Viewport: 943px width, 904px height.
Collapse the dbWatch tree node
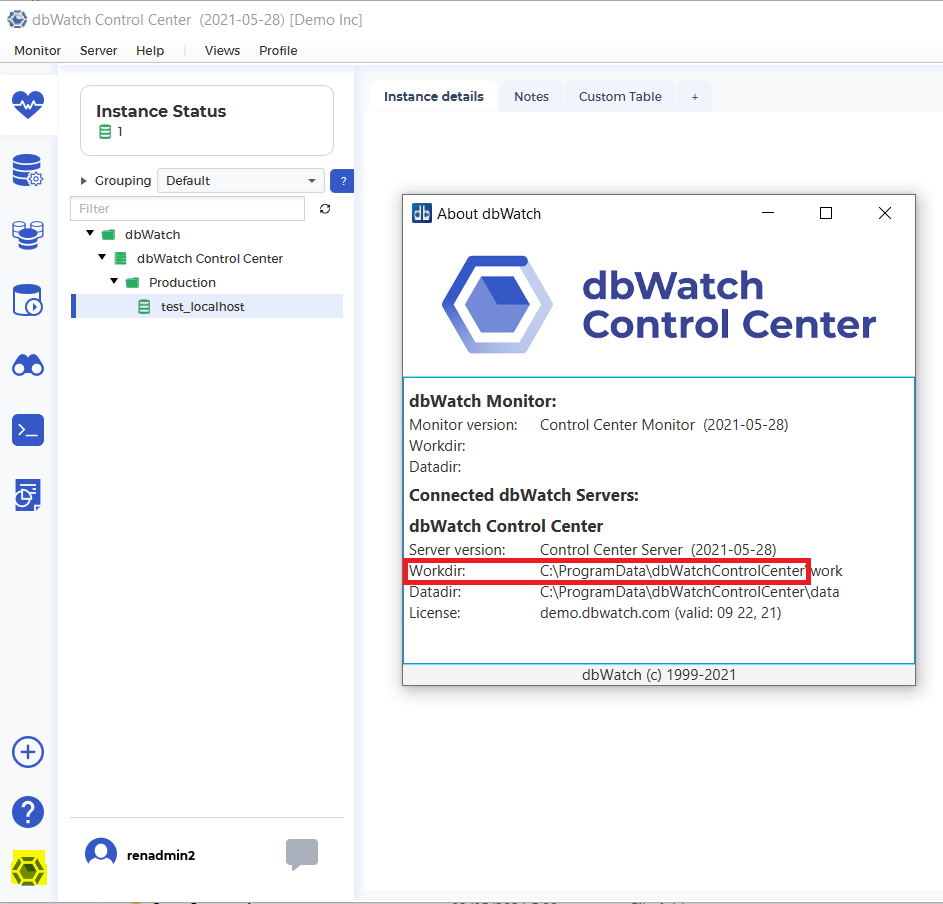point(90,233)
